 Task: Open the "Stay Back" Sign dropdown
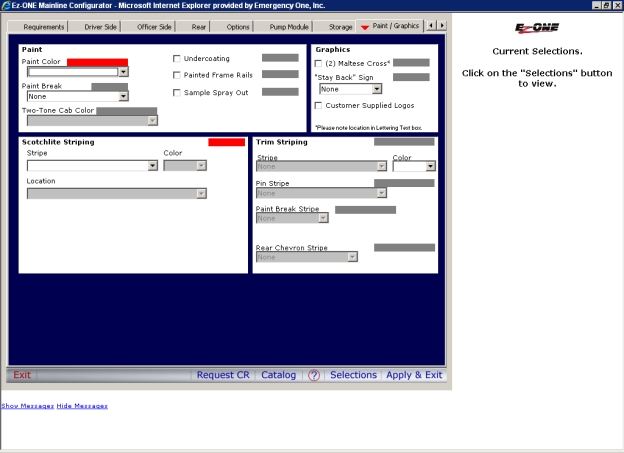point(377,89)
